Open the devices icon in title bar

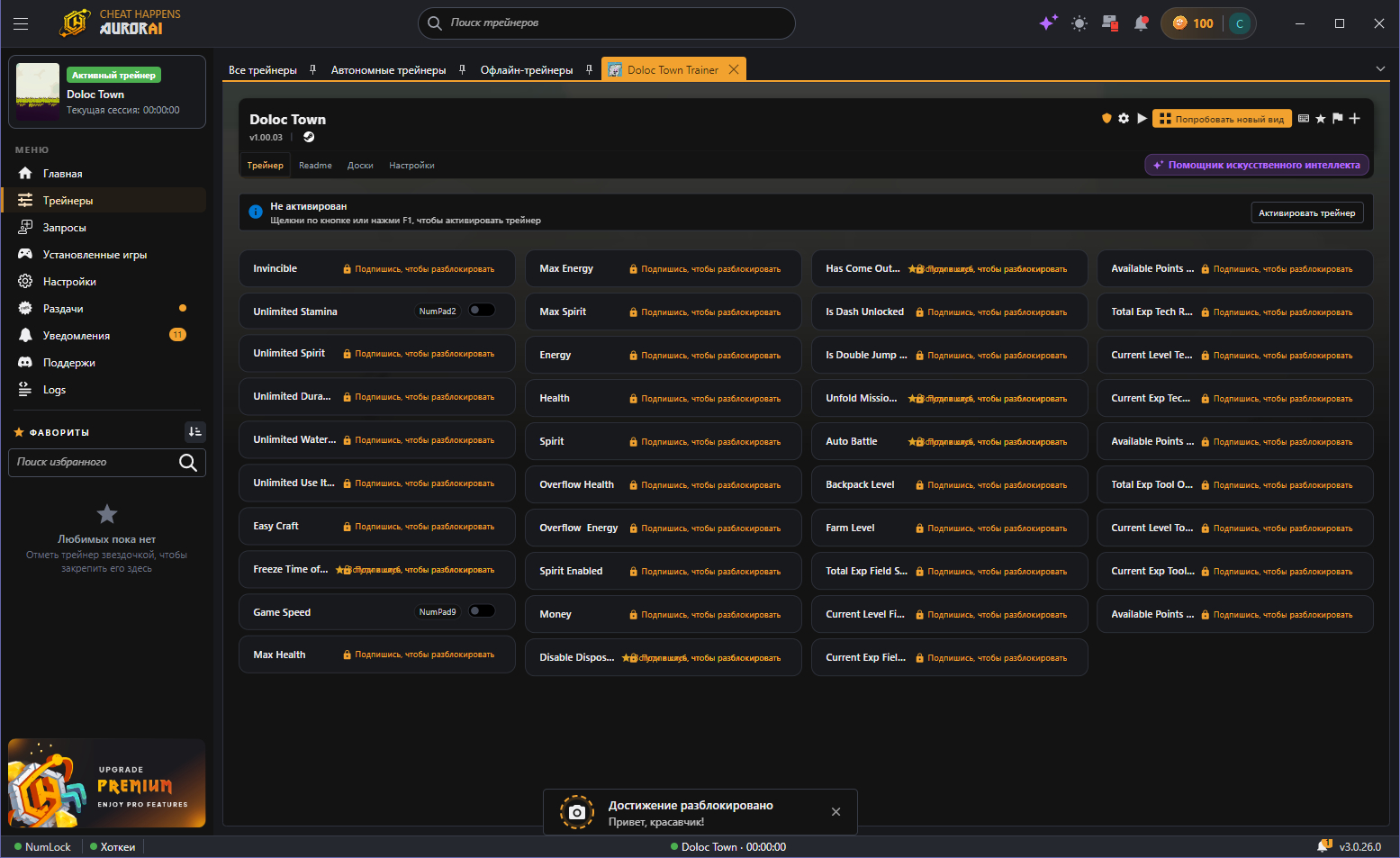point(1110,23)
